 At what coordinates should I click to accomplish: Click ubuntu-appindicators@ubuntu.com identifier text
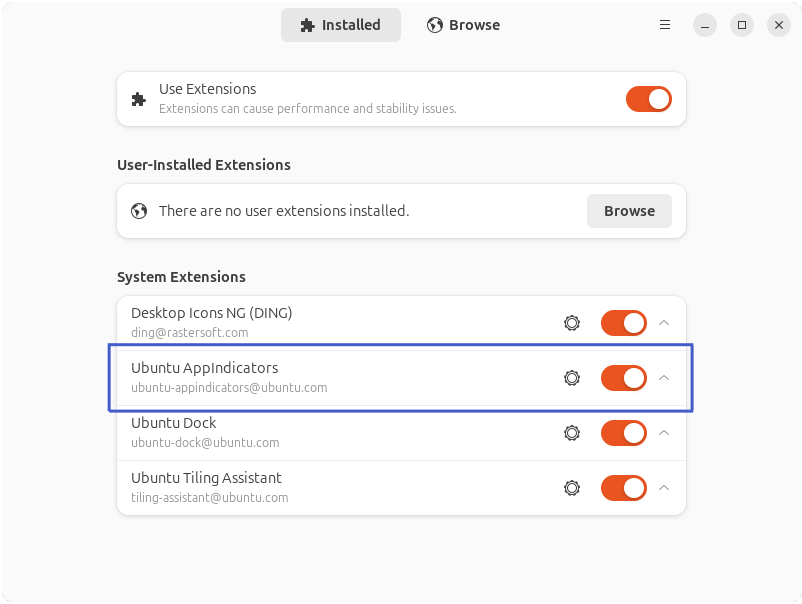point(229,388)
